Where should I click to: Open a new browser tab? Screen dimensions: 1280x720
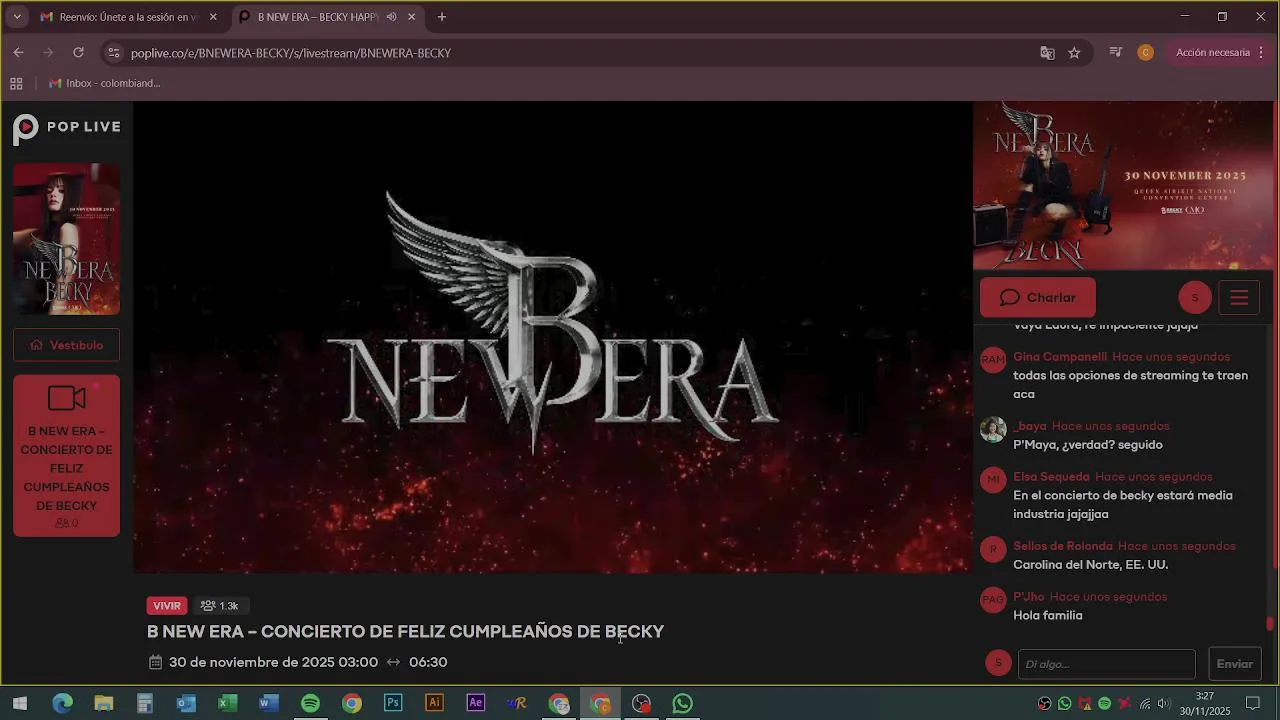[442, 17]
